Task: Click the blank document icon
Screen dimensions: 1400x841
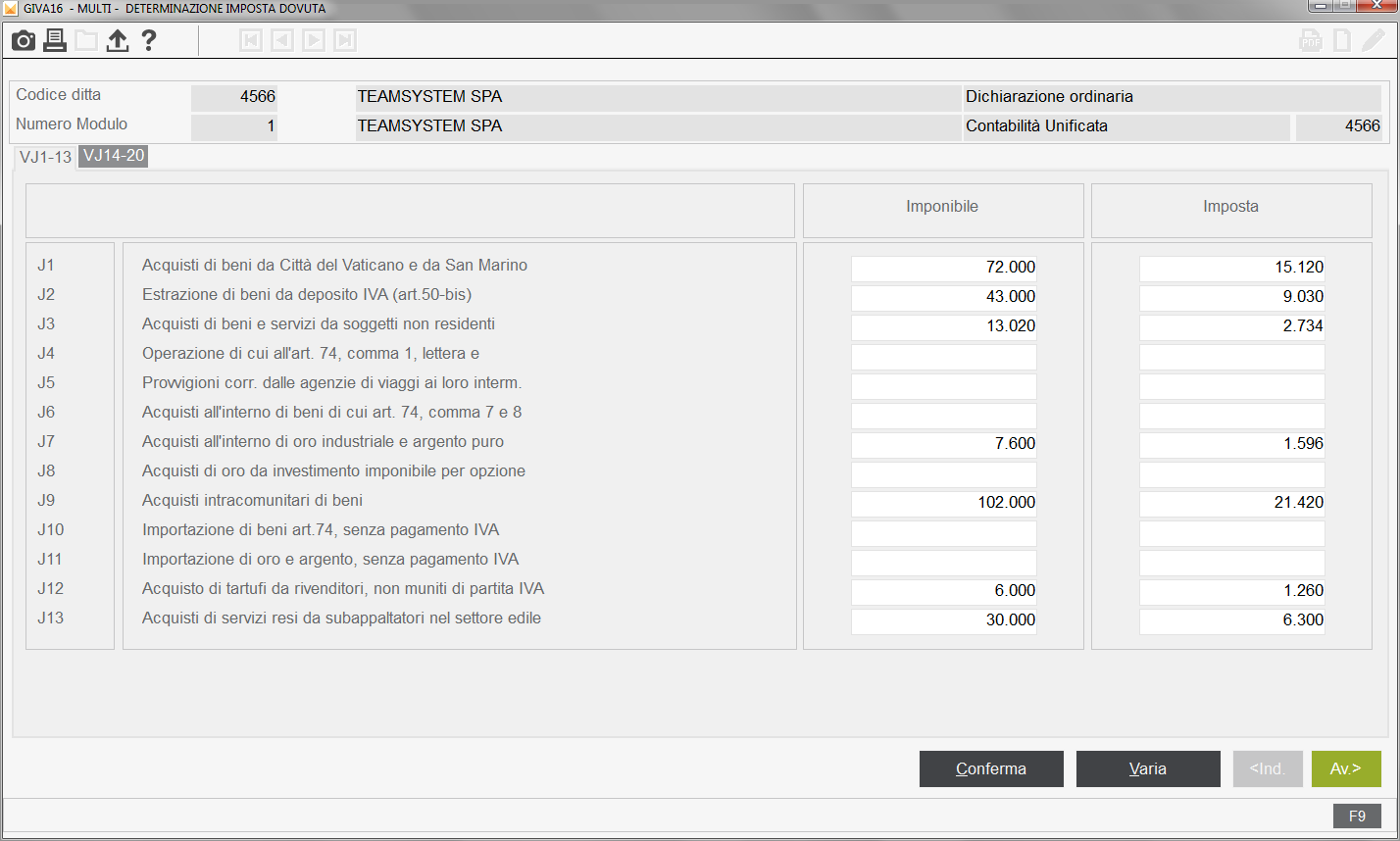Action: click(1342, 40)
